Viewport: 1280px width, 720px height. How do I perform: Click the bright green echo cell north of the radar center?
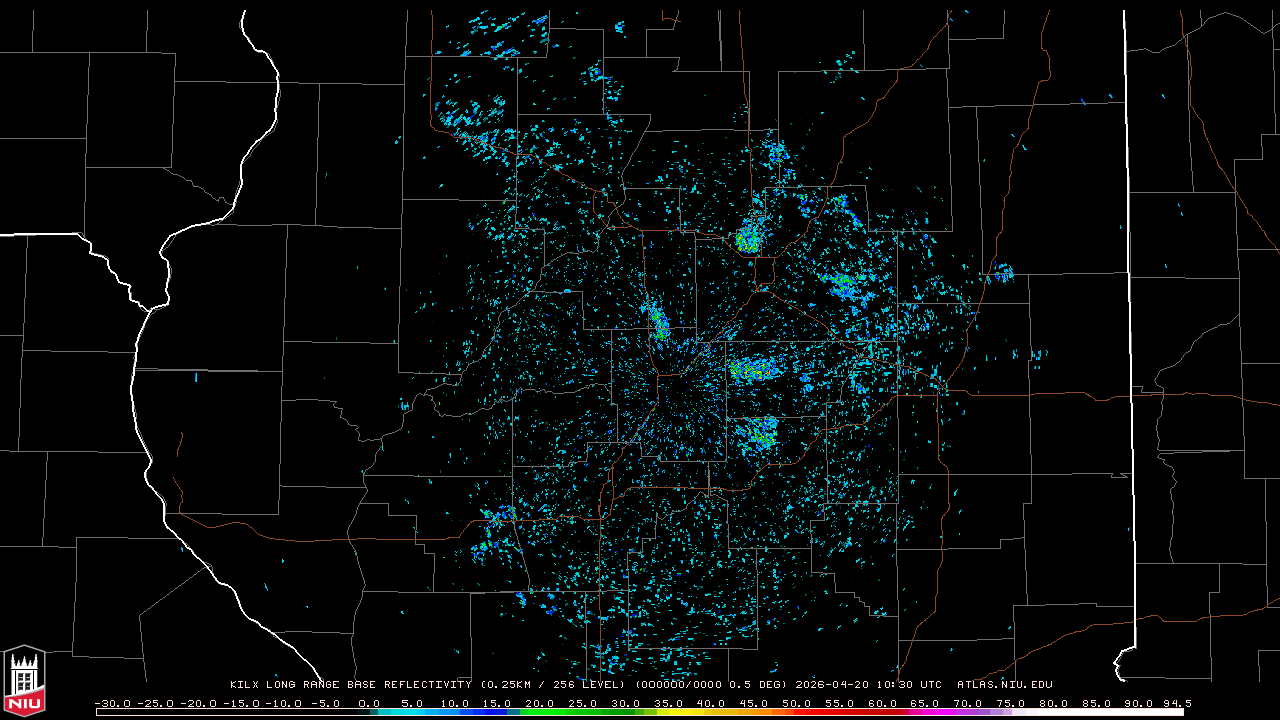point(748,240)
